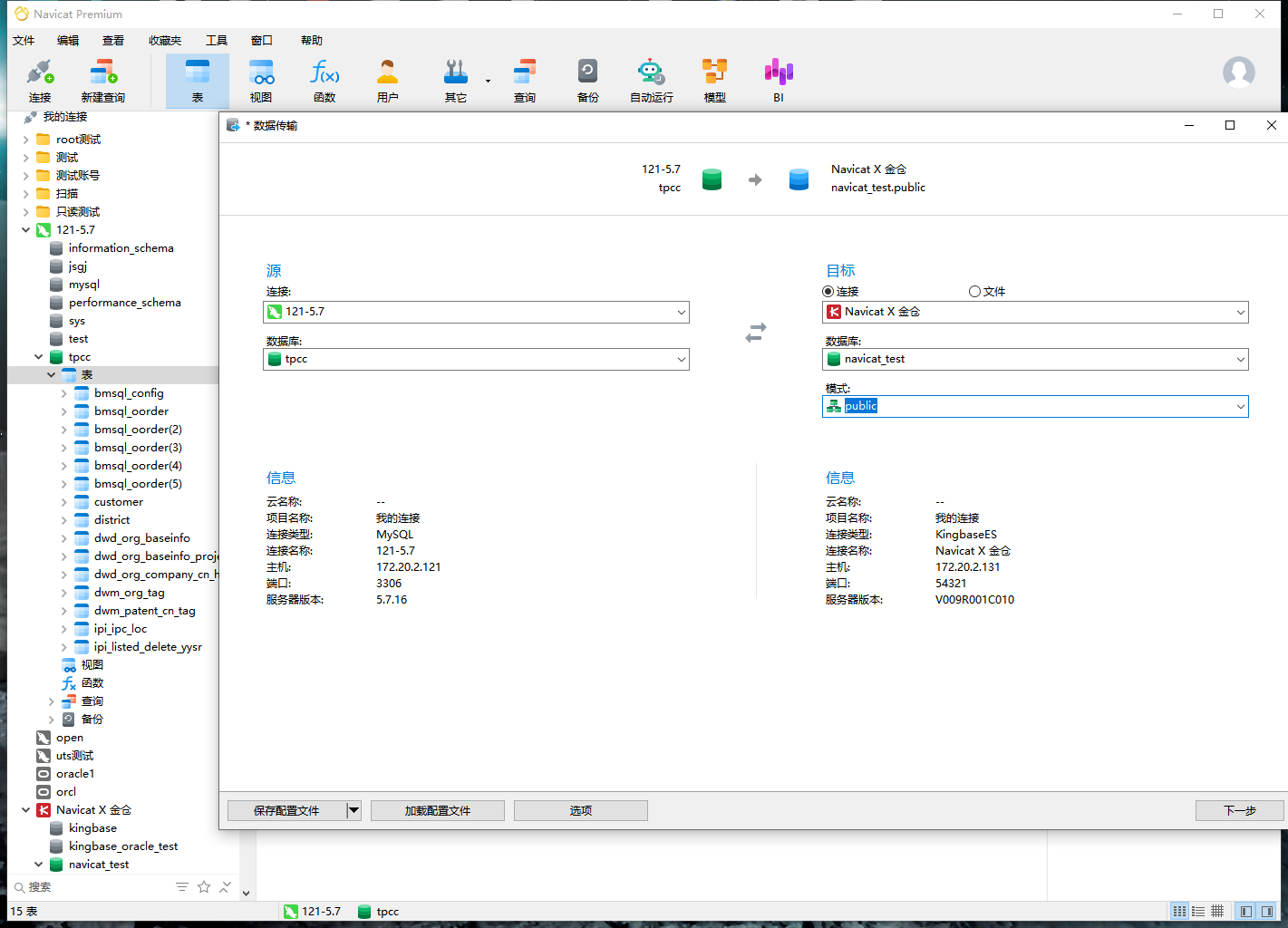Screen dimensions: 1288x928
Task: Click the navigation pane scrollbar down arrow
Action: (246, 893)
